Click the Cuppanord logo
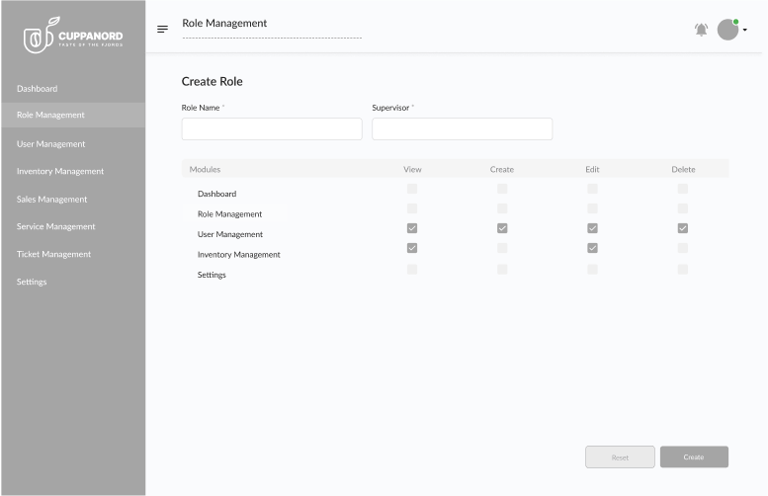Image resolution: width=768 pixels, height=496 pixels. 73,38
